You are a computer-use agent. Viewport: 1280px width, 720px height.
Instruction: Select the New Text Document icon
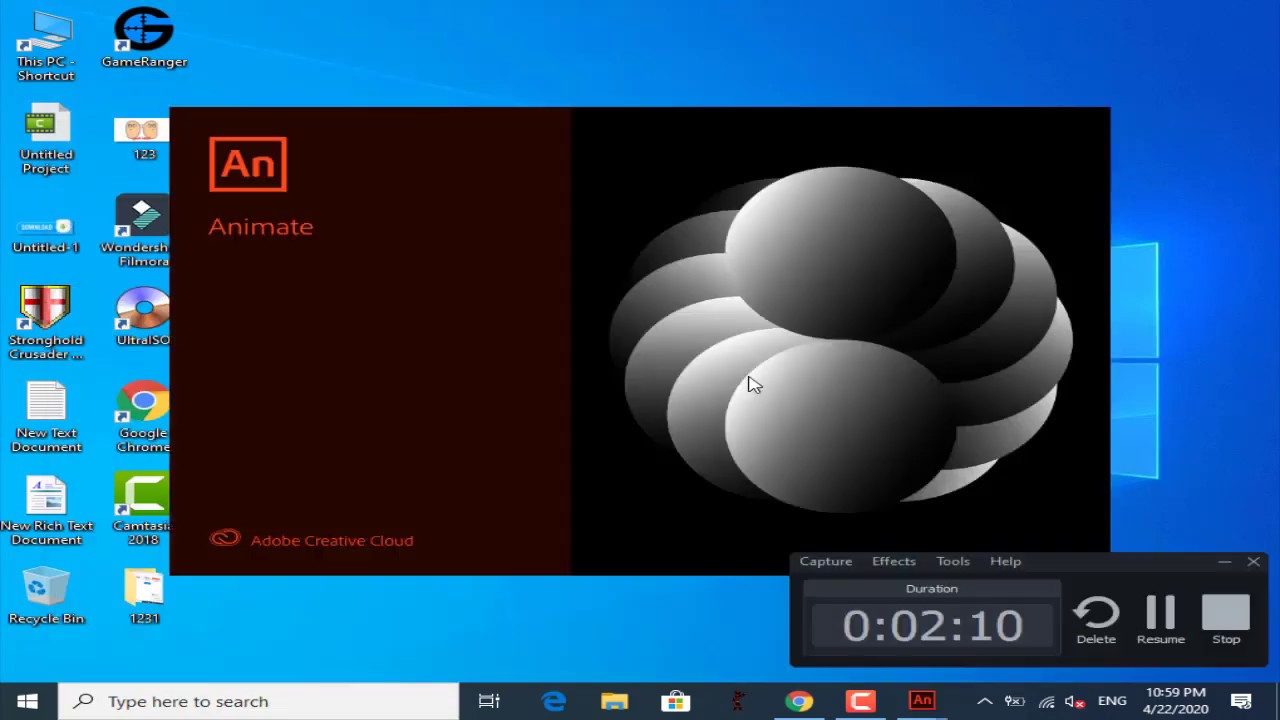pos(46,417)
